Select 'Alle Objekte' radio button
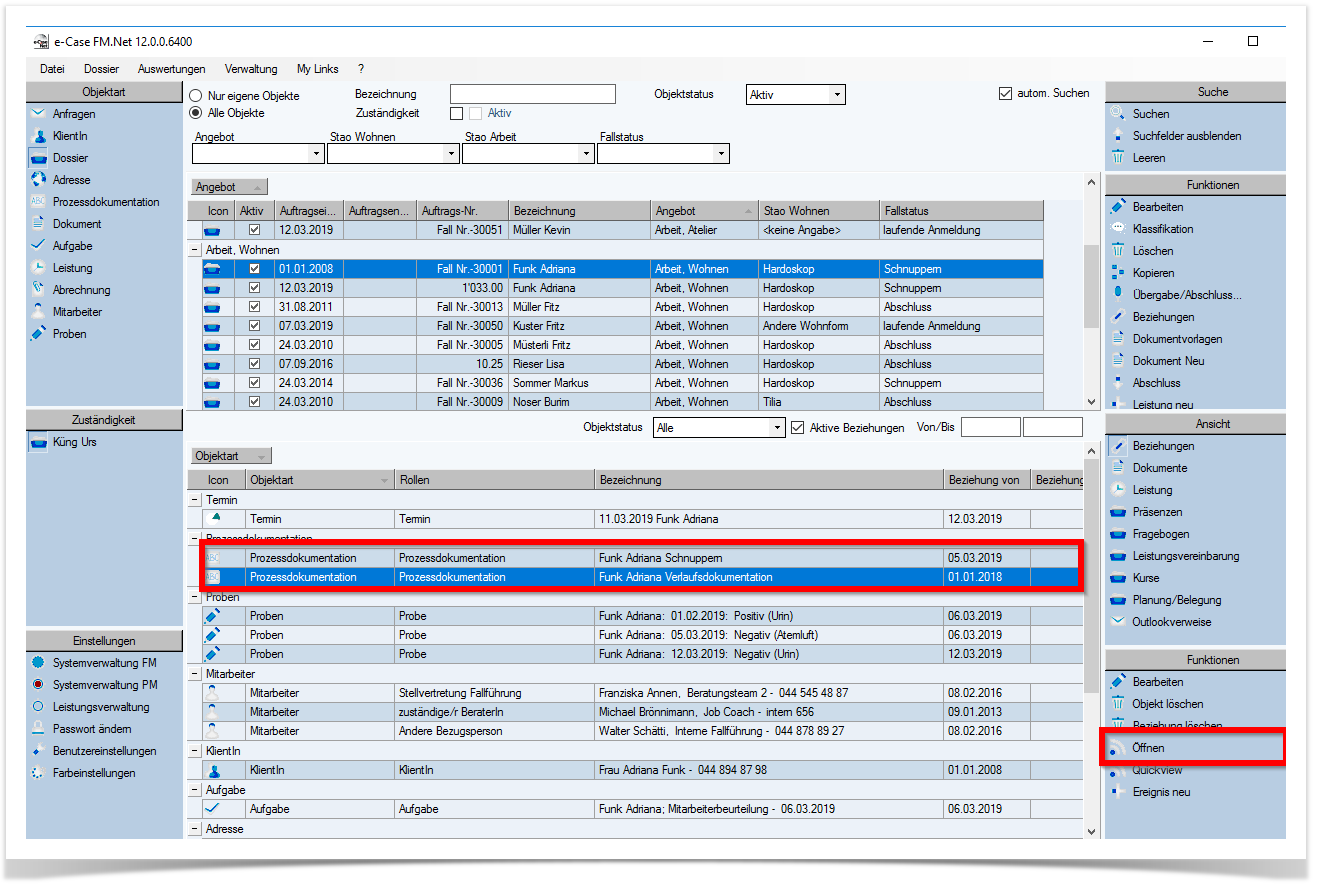Screen dimensions: 1320x888 (196, 113)
